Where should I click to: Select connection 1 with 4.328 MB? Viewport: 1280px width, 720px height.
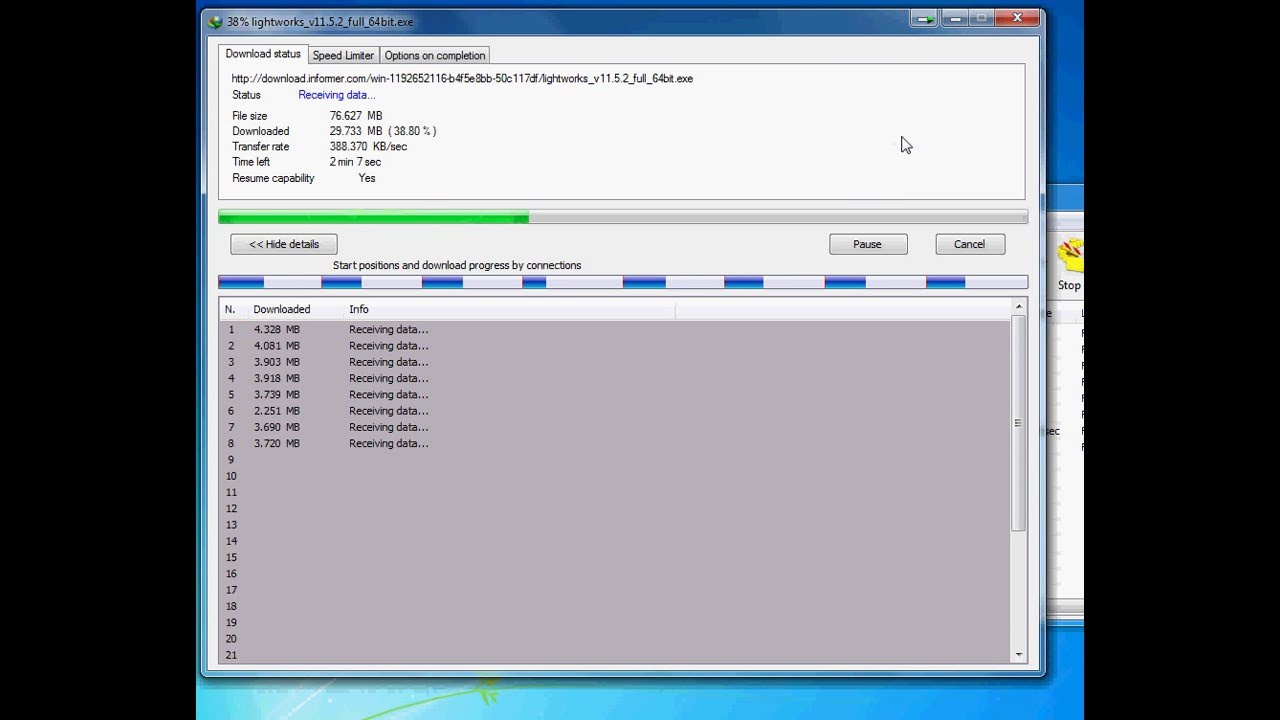tap(615, 329)
